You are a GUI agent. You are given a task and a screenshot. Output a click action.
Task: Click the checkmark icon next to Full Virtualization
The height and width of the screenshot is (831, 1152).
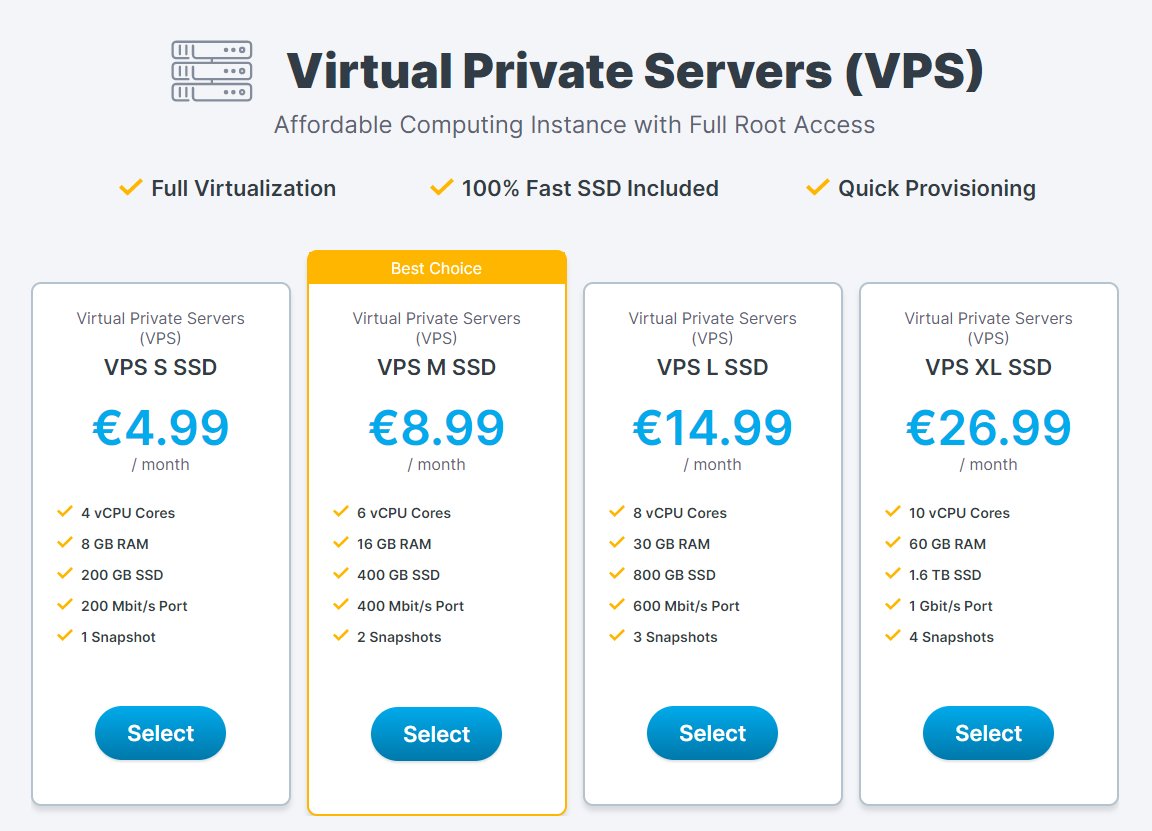pyautogui.click(x=130, y=187)
